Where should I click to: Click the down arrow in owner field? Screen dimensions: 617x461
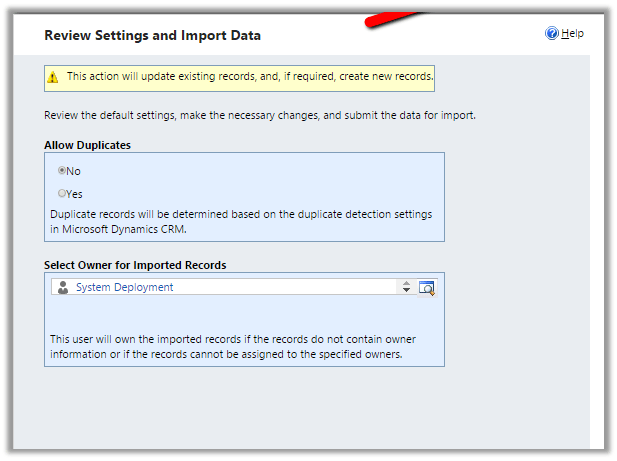click(x=406, y=291)
